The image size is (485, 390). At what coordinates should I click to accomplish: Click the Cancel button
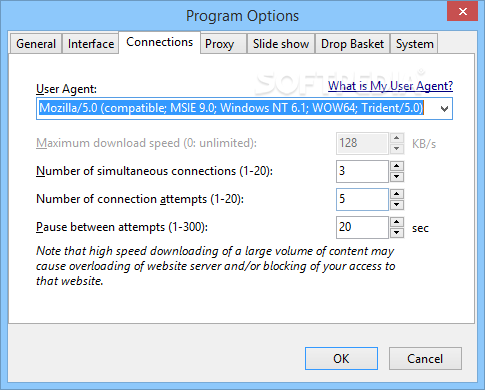tap(425, 359)
